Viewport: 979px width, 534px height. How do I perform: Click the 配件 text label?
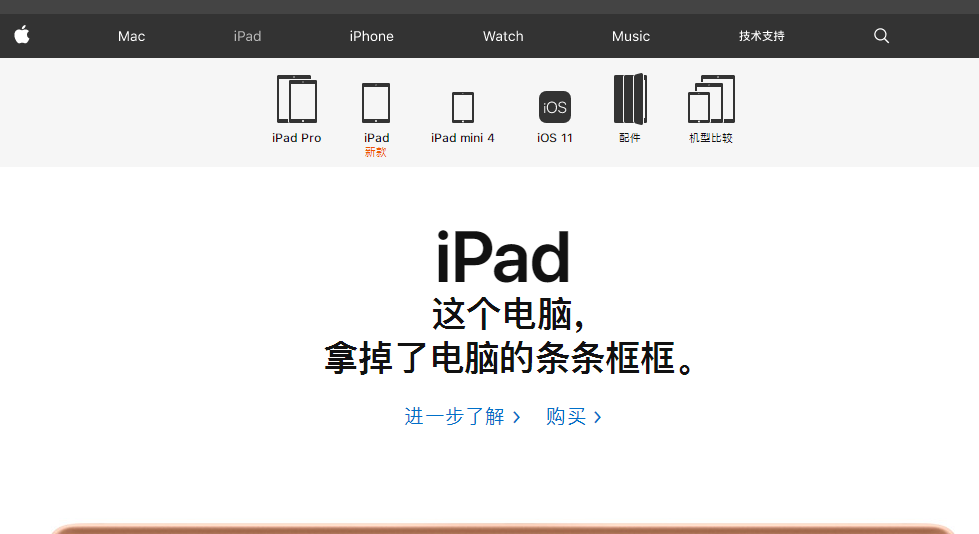point(629,137)
